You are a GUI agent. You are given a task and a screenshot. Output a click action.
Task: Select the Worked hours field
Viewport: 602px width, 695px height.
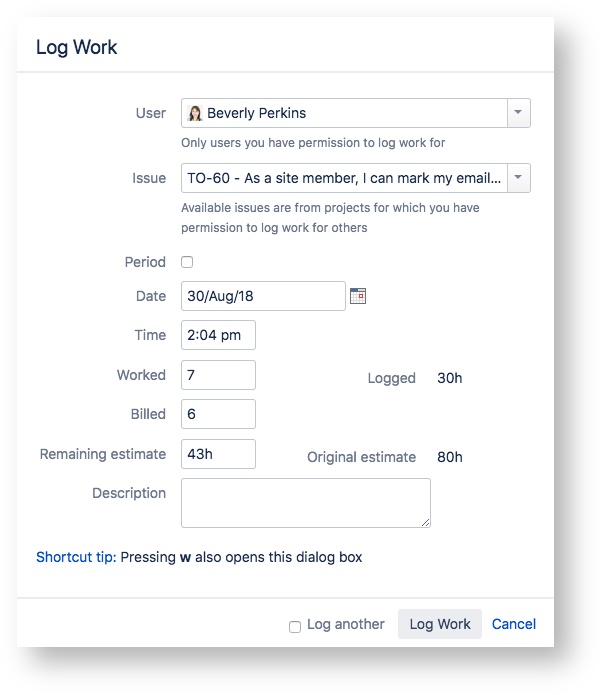[218, 375]
